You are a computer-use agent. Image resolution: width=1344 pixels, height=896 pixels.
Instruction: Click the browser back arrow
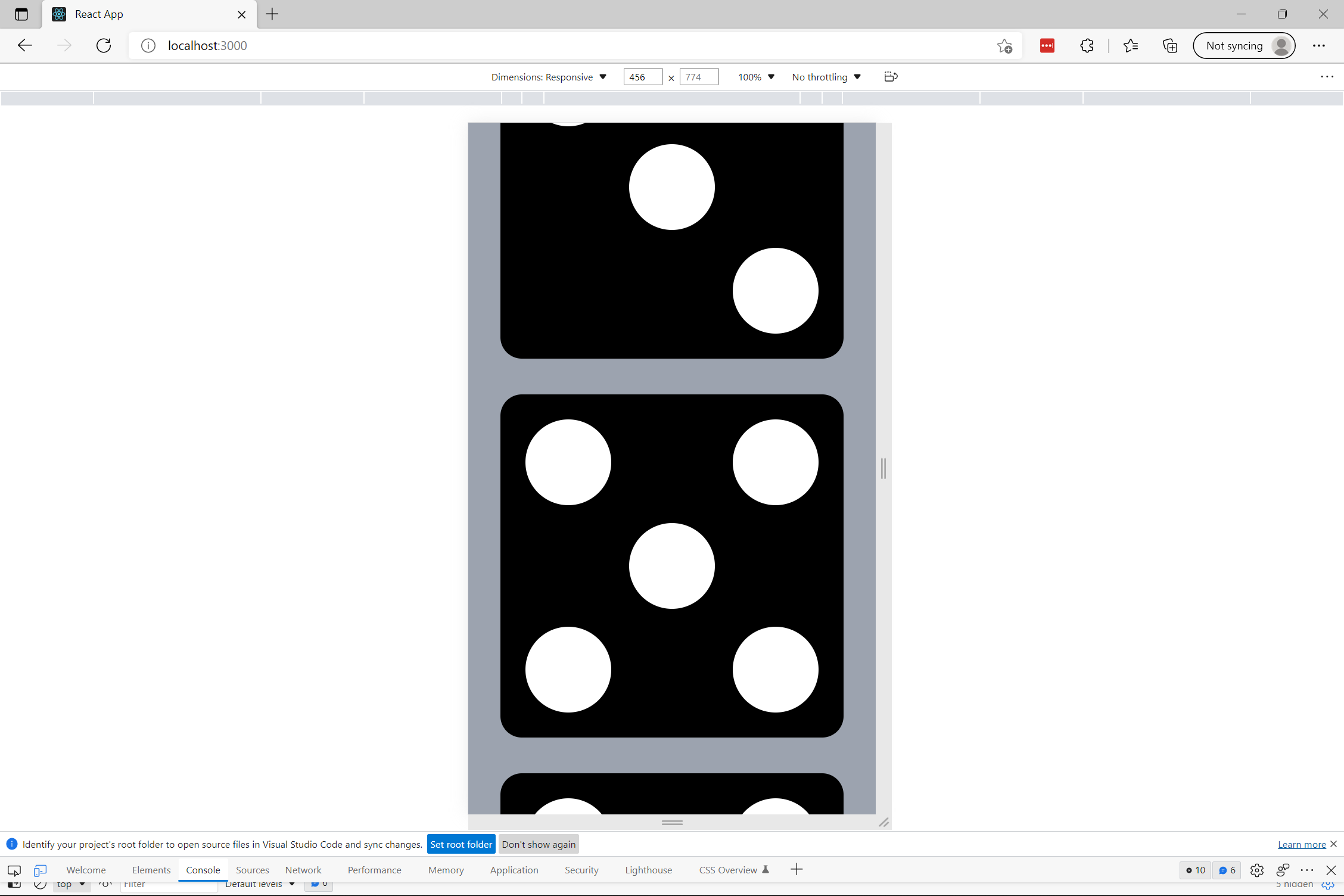click(x=25, y=45)
